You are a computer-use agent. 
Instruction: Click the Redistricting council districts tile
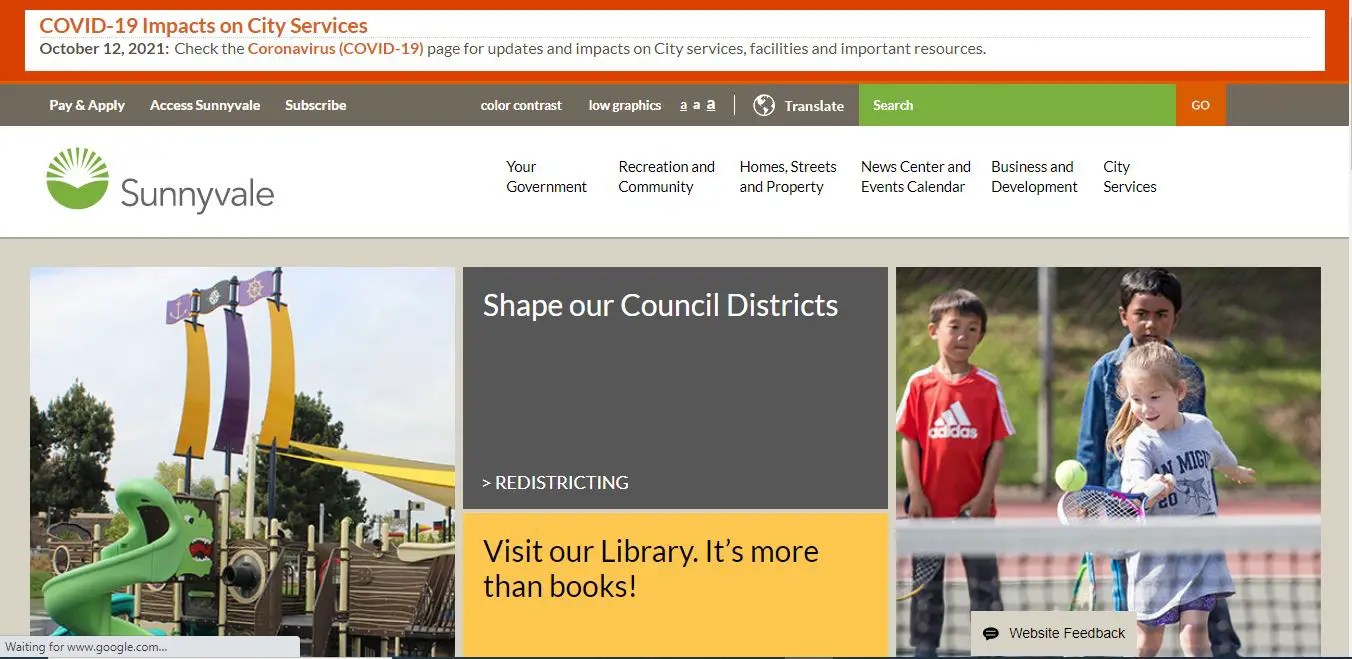click(x=675, y=388)
